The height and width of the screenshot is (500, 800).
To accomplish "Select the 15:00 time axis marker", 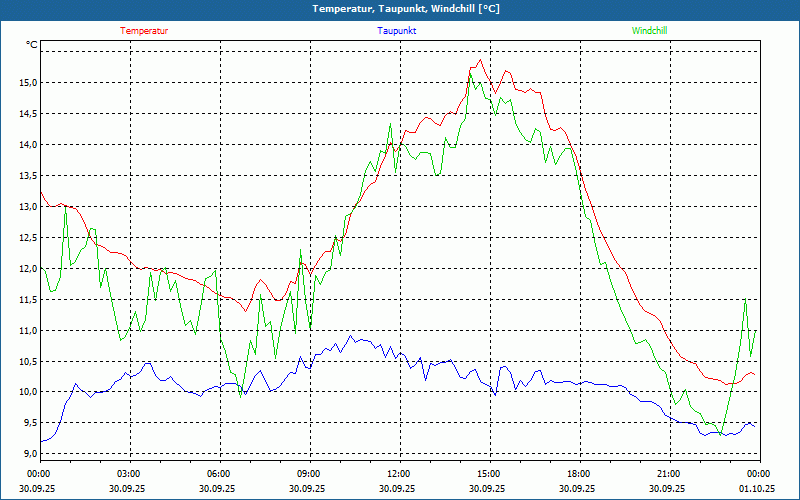I will (x=489, y=473).
